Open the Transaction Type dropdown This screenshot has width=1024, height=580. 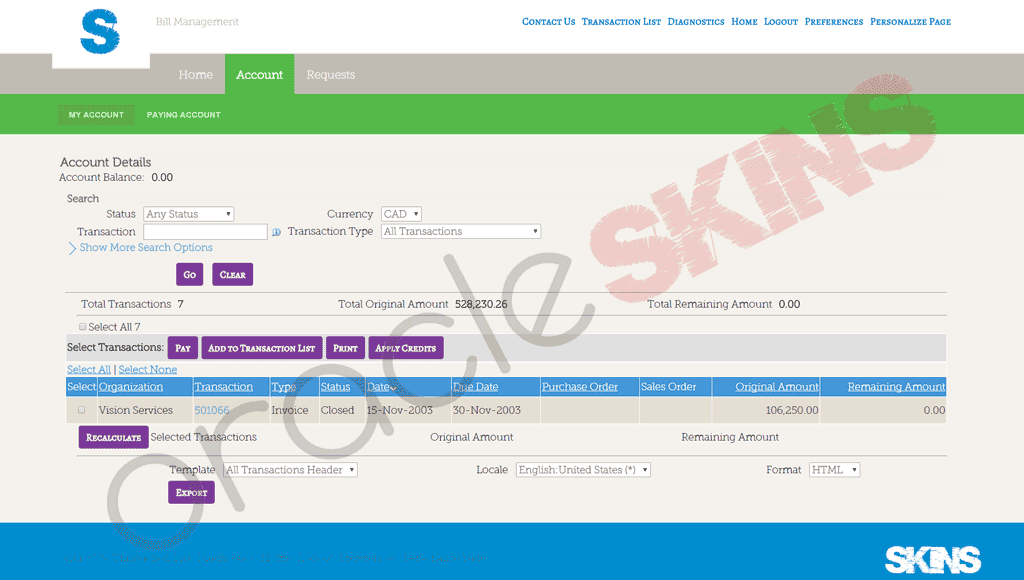(461, 231)
